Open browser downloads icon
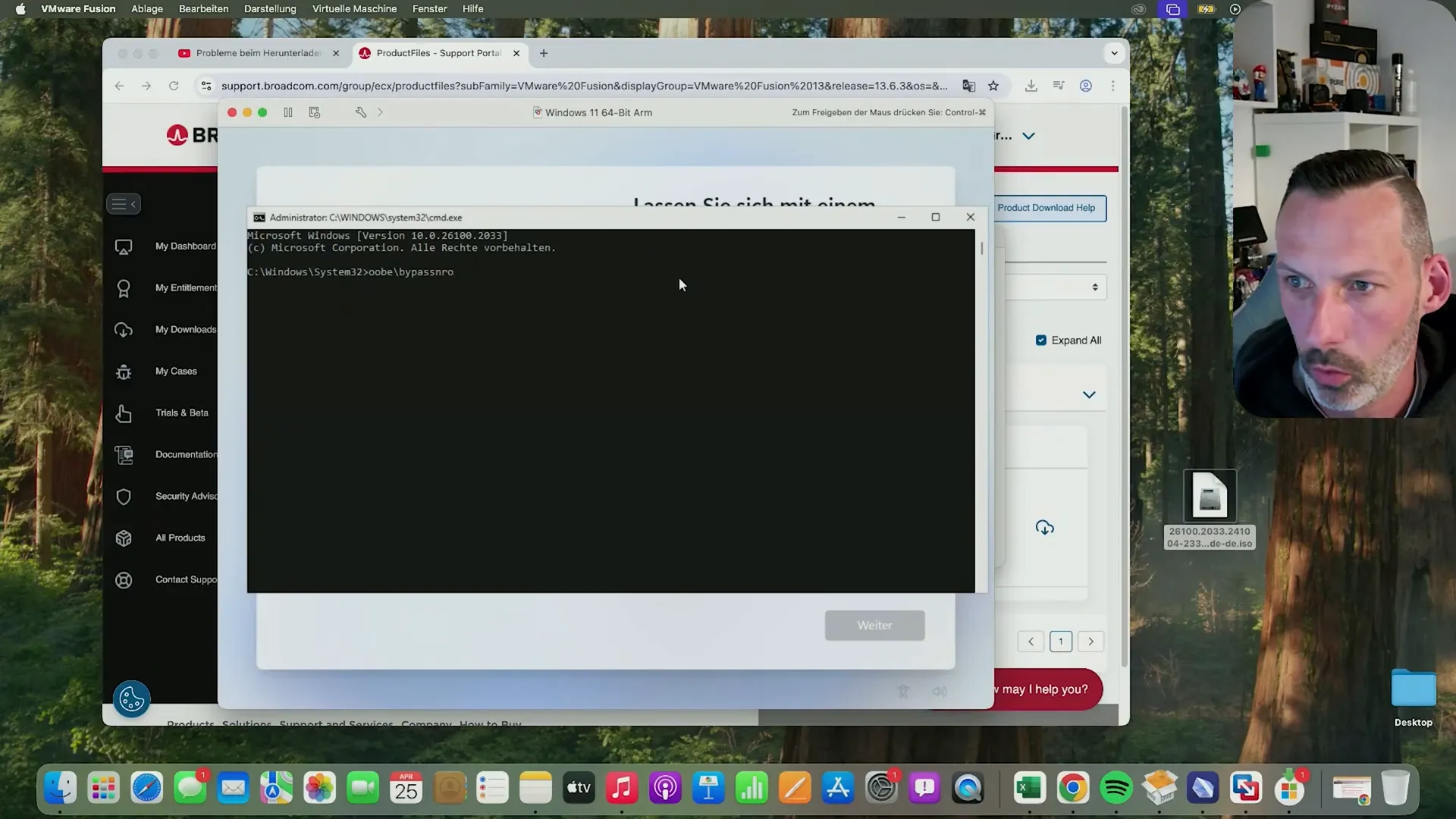The width and height of the screenshot is (1456, 819). pos(1031,86)
